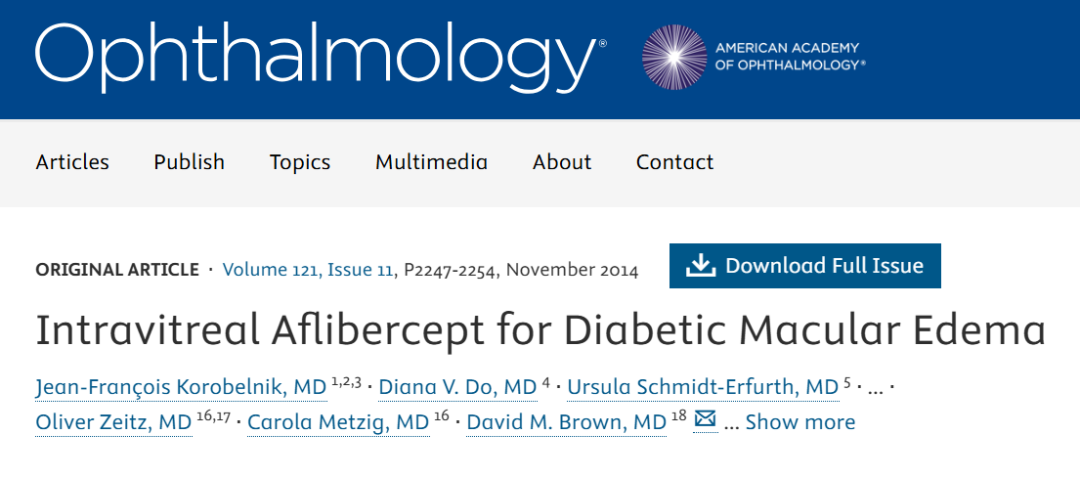Open the Articles menu

[x=72, y=162]
